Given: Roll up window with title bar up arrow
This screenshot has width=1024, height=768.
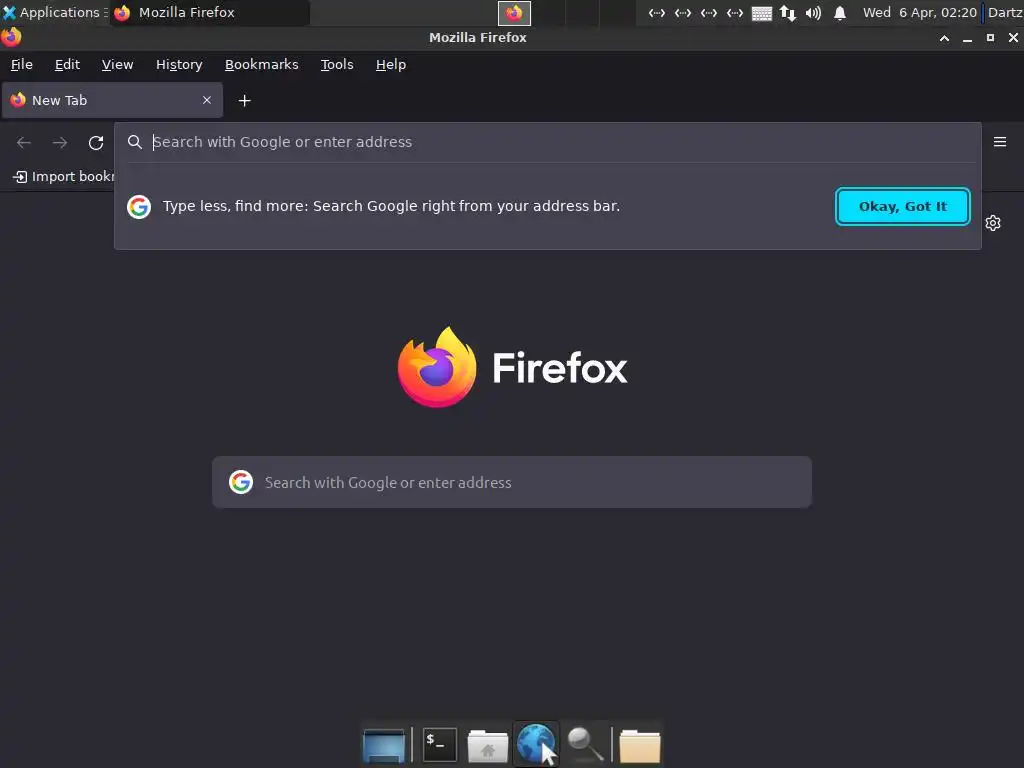Looking at the screenshot, I should (x=944, y=38).
